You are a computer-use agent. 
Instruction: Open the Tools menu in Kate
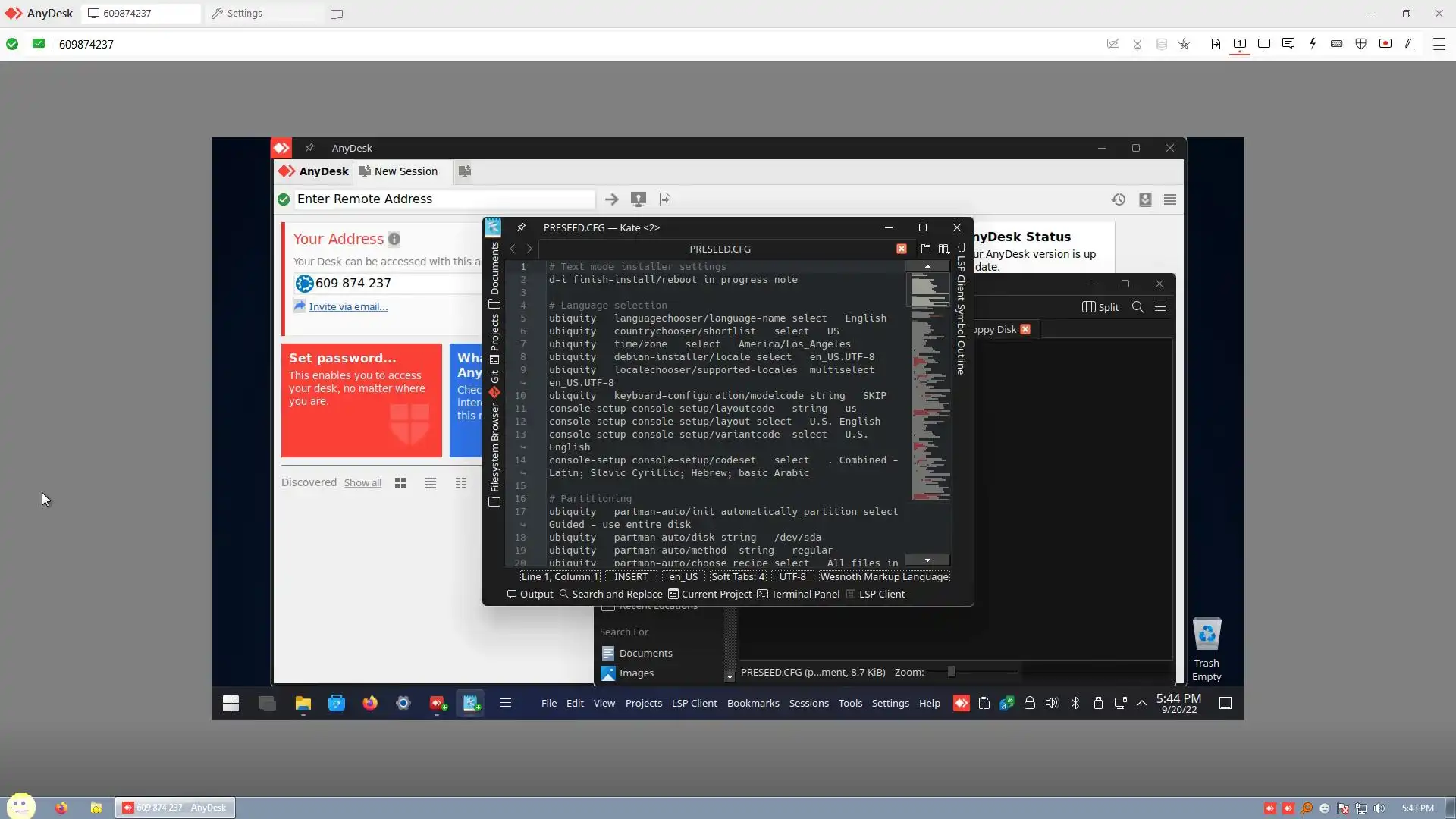850,704
